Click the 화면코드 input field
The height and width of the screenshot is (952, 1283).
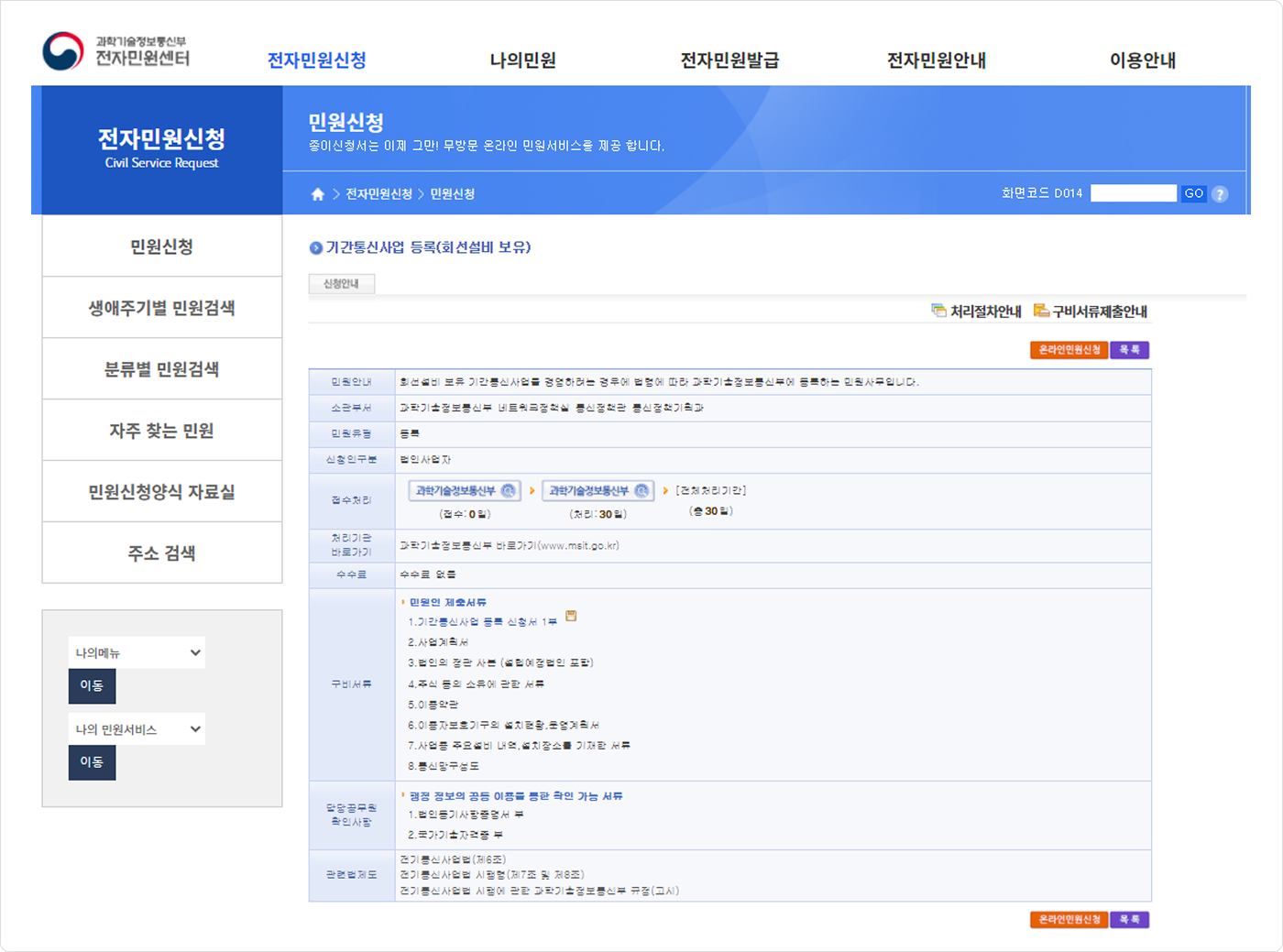(x=1133, y=193)
